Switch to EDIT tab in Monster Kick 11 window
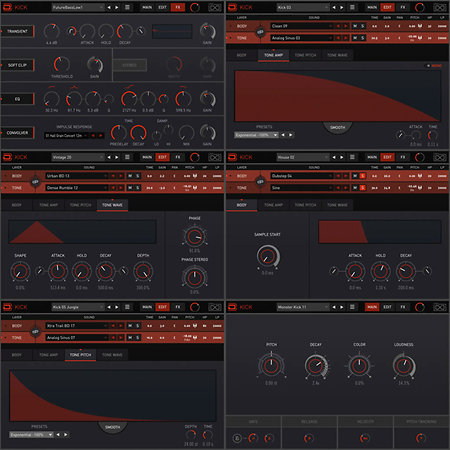Viewport: 450px width, 450px height. point(387,307)
